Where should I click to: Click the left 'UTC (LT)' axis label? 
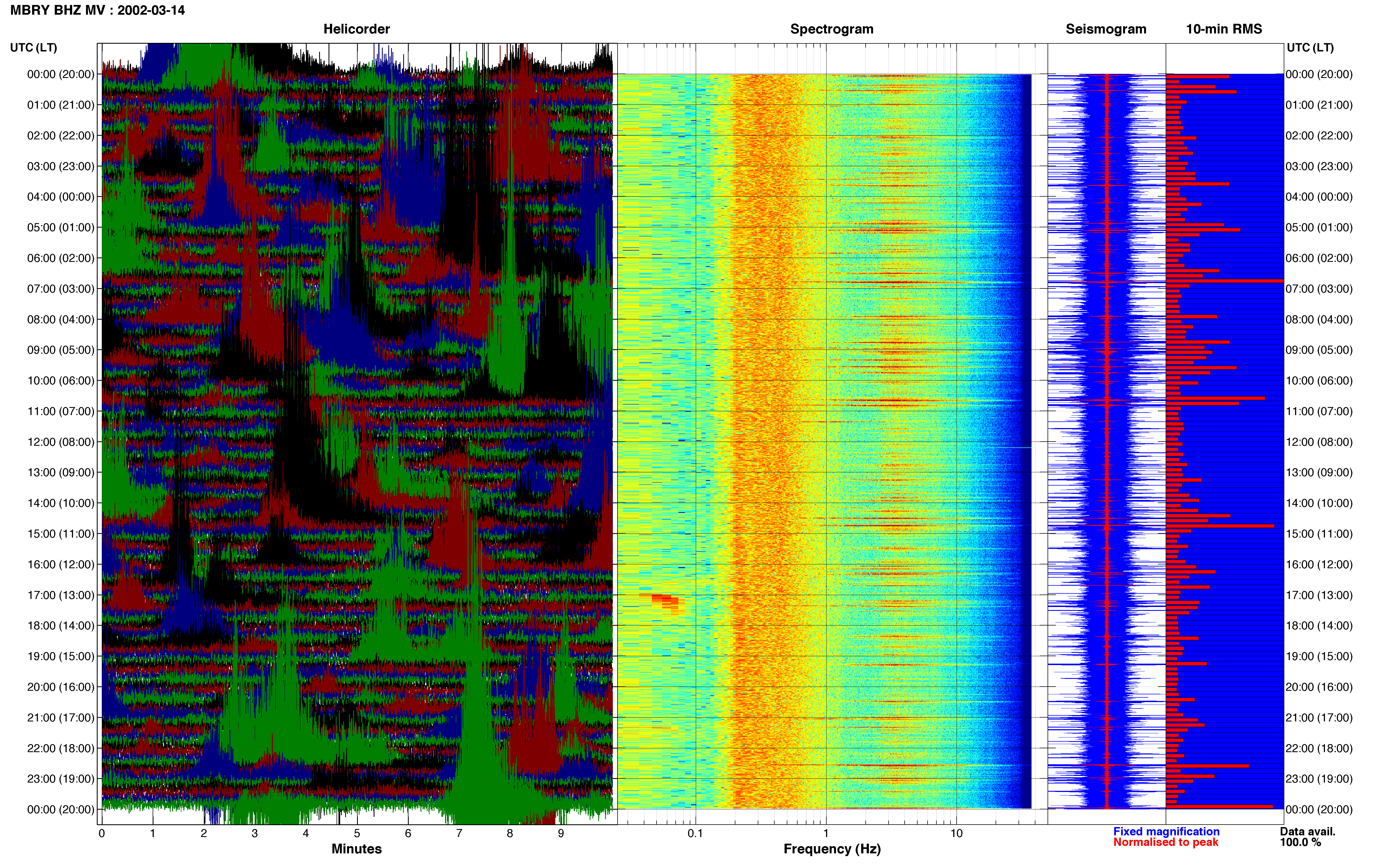point(34,48)
